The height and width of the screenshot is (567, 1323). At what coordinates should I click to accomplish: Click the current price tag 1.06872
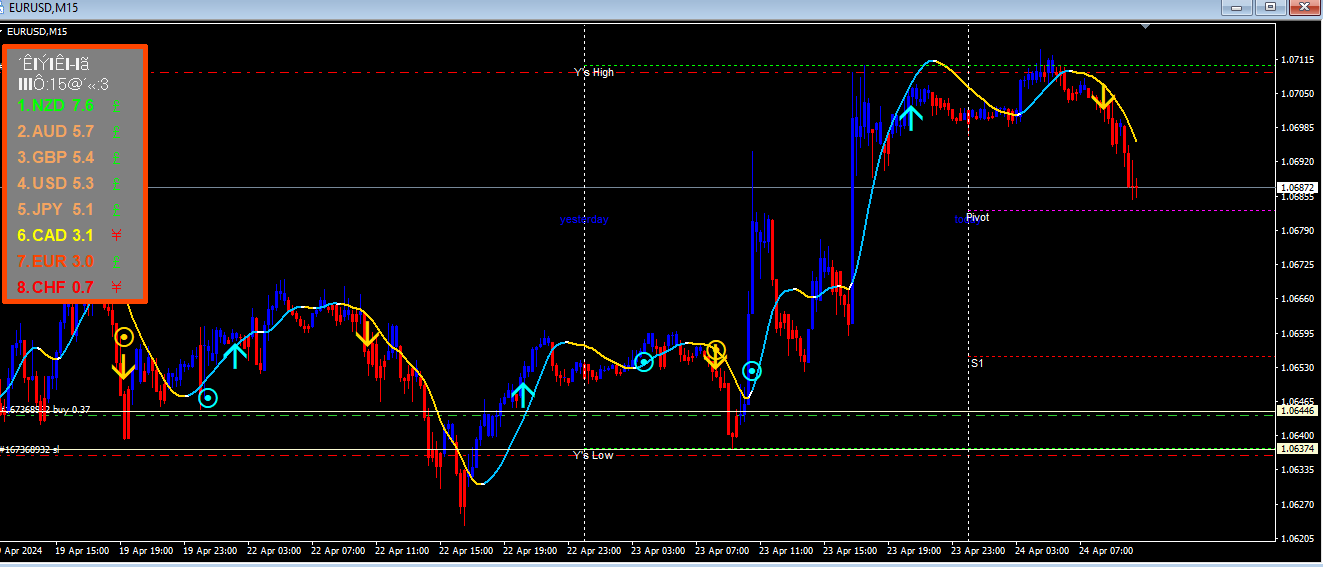[x=1296, y=188]
